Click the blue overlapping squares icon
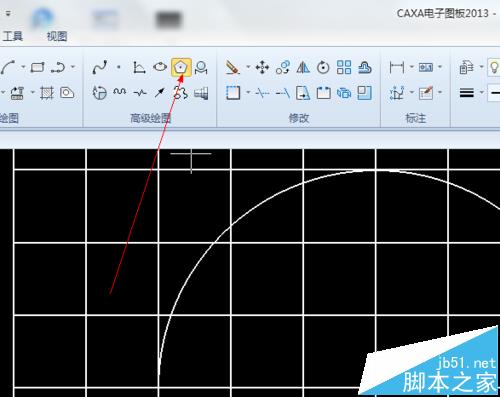 coord(365,93)
